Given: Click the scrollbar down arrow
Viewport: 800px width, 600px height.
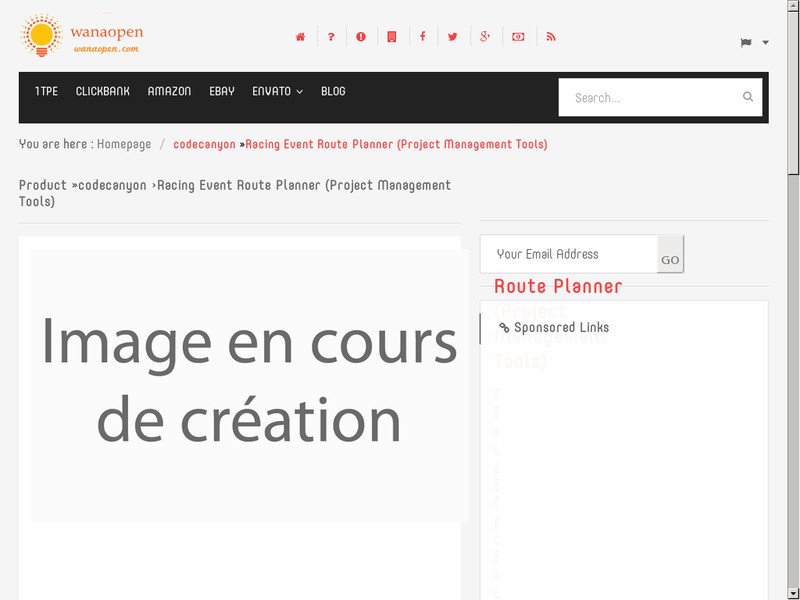Looking at the screenshot, I should point(793,594).
